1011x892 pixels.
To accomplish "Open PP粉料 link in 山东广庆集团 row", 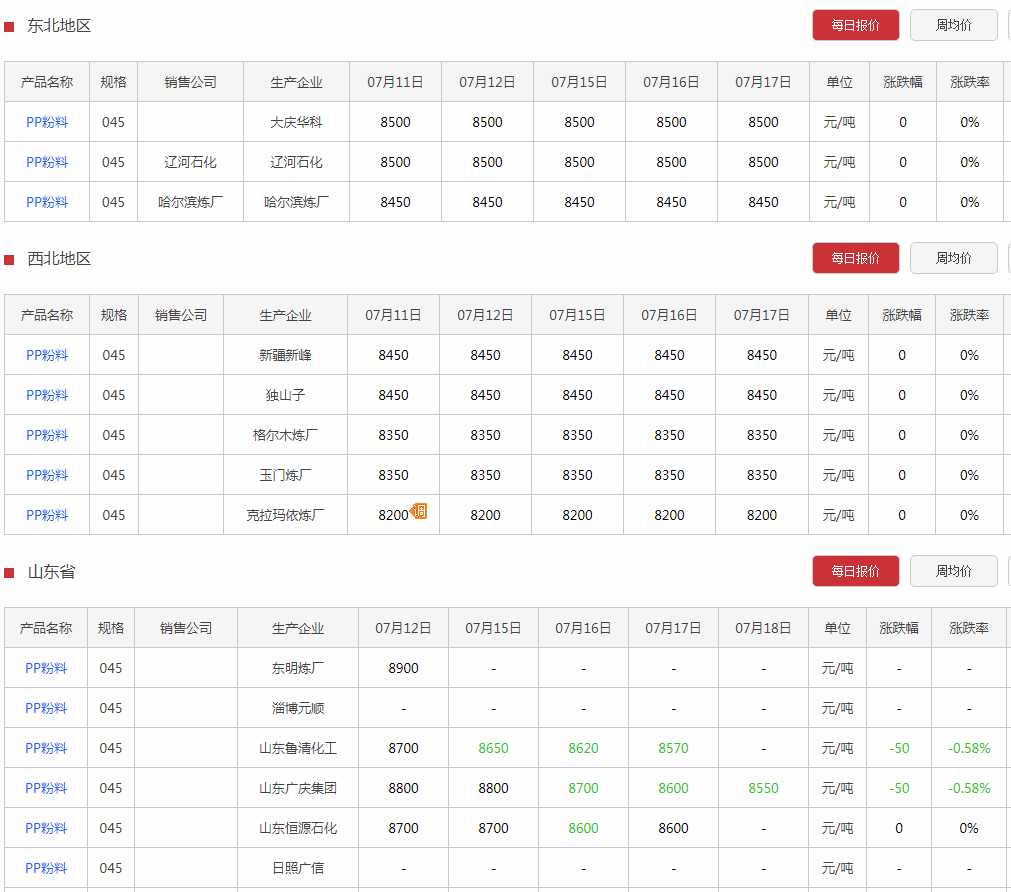I will (46, 788).
